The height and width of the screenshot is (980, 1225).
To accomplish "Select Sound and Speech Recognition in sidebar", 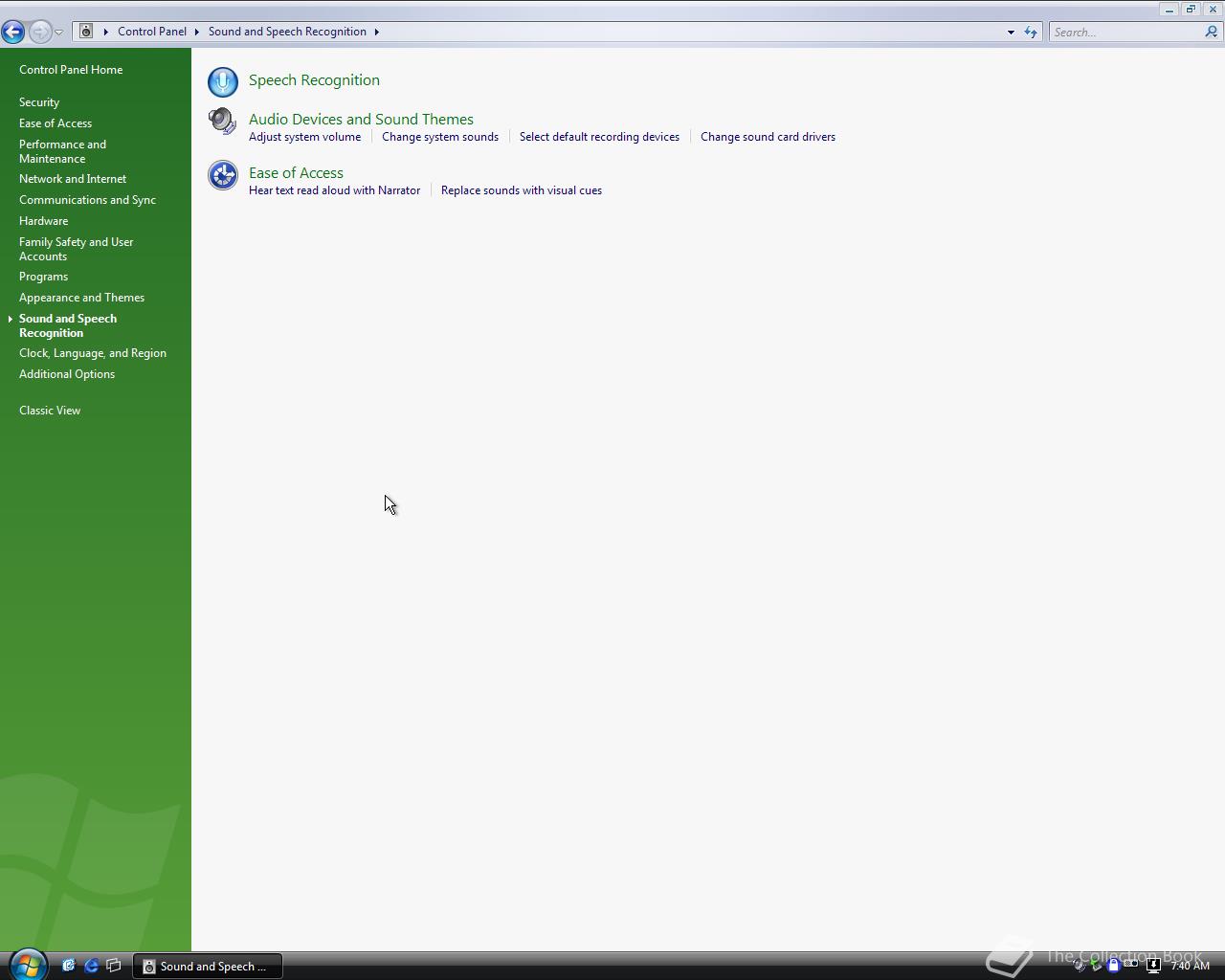I will click(x=67, y=325).
